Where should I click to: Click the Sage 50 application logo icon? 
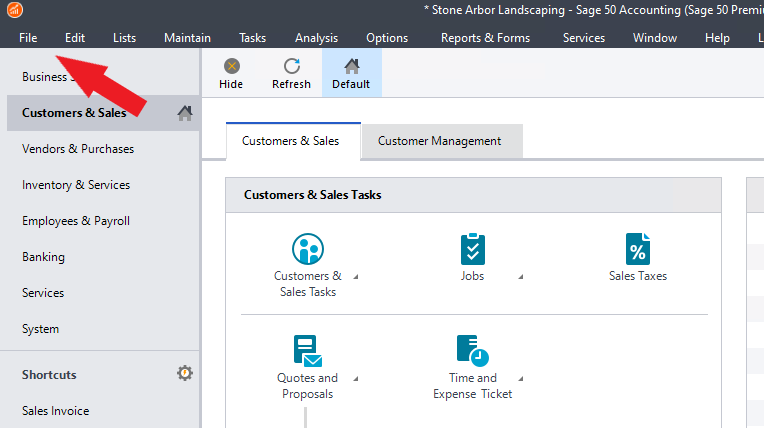coord(15,10)
